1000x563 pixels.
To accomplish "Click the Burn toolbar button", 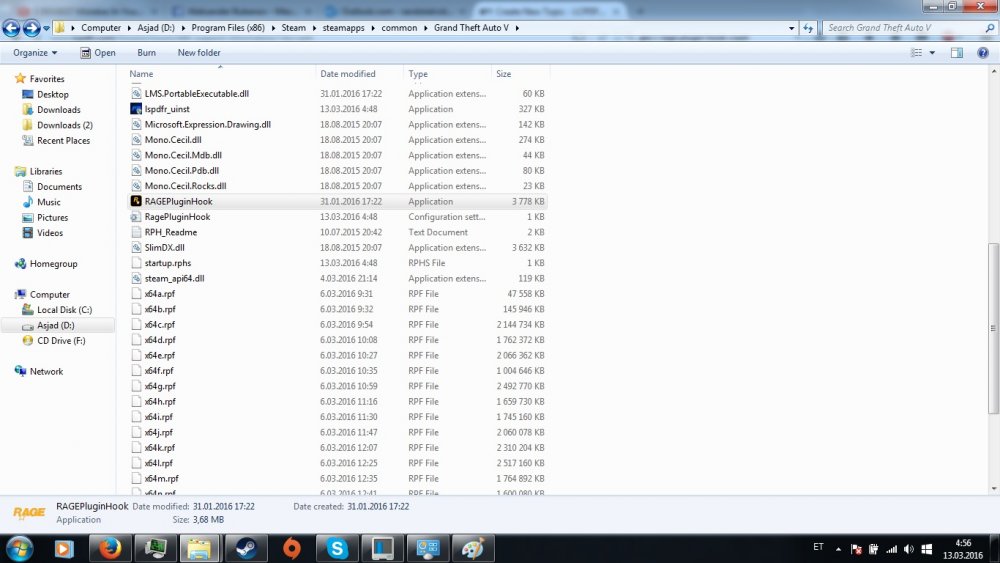I will pos(146,53).
